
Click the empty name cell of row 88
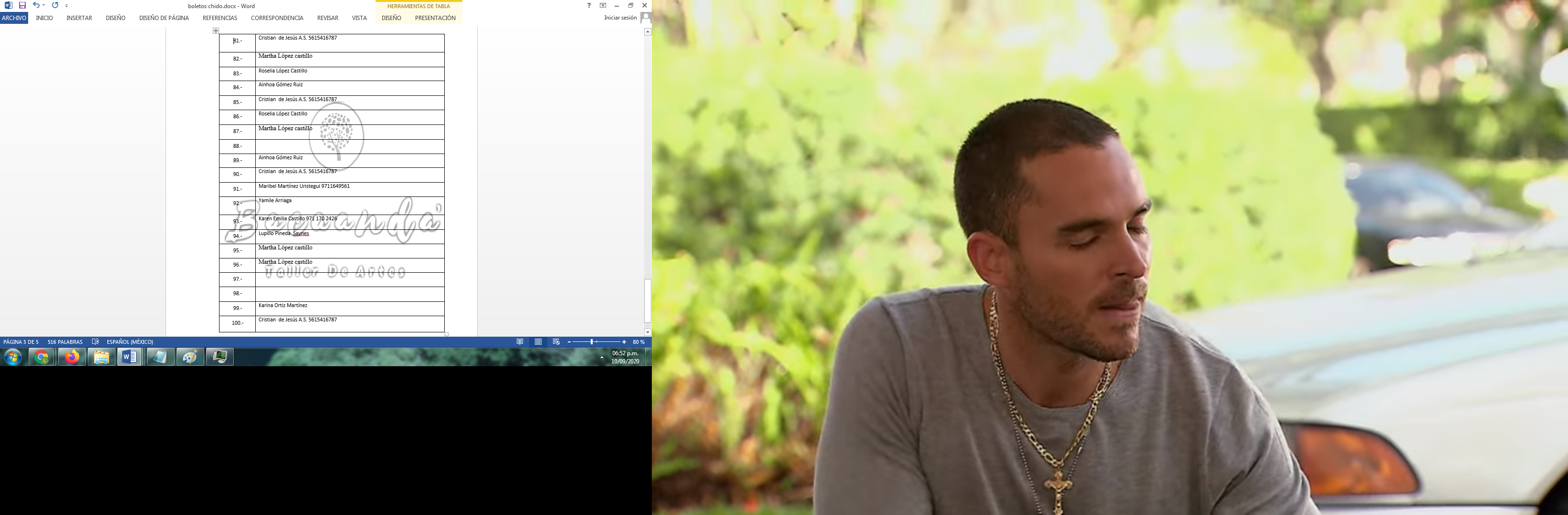(350, 146)
